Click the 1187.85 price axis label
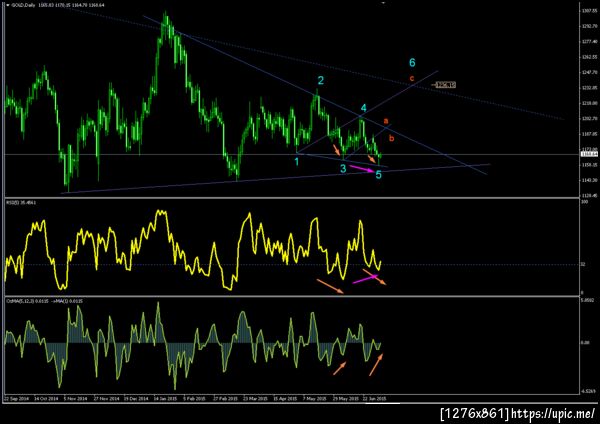The image size is (600, 424). point(590,134)
